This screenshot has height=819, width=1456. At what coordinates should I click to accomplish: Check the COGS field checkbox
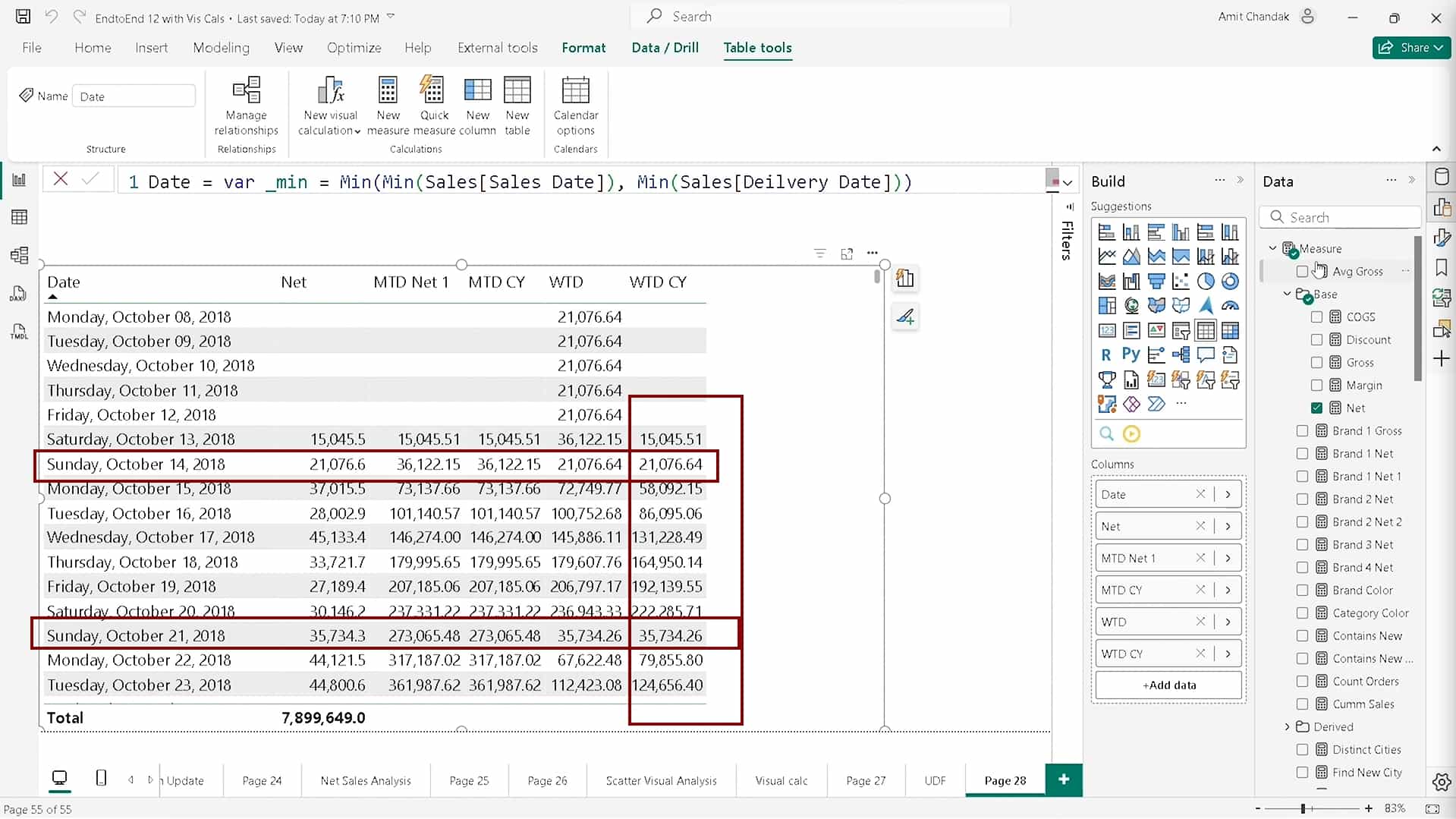click(1318, 317)
